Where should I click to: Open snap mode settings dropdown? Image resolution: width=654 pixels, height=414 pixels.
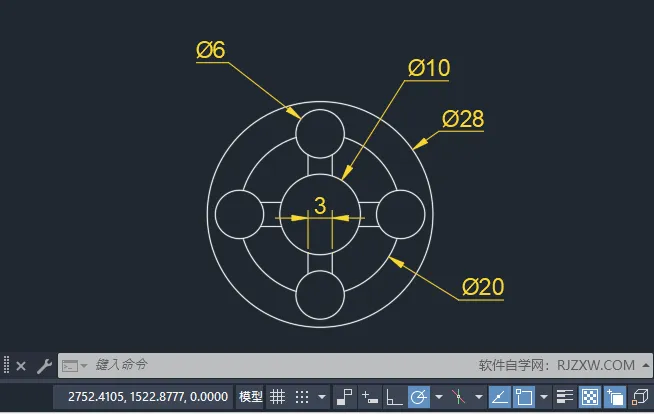tap(322, 397)
